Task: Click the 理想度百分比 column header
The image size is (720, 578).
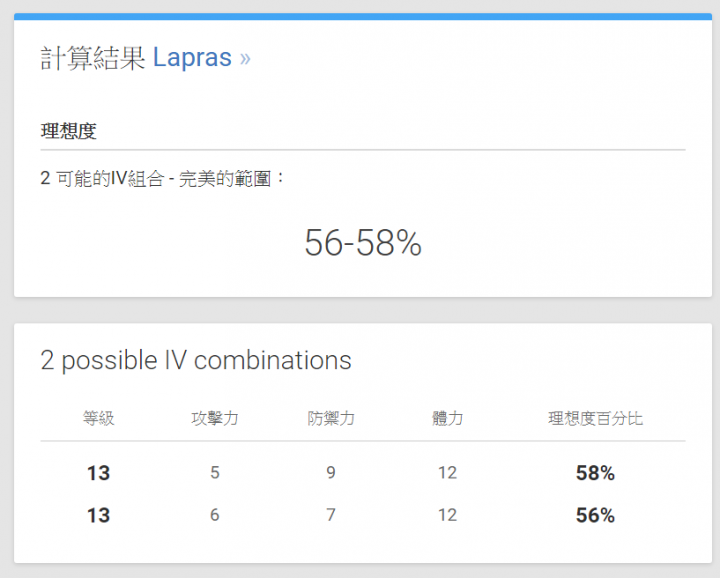Action: [x=595, y=418]
